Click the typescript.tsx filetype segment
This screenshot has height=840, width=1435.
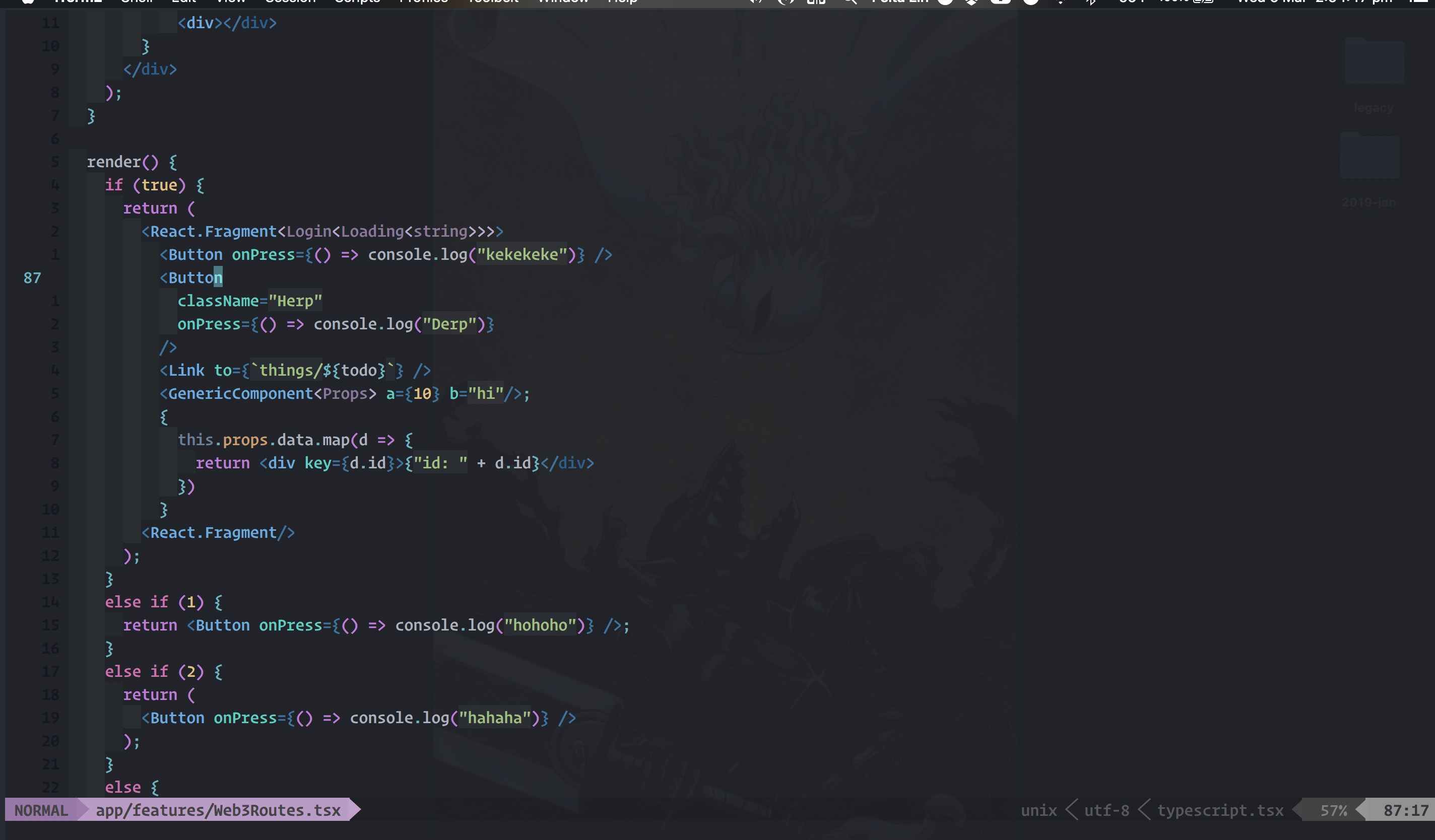point(1220,810)
